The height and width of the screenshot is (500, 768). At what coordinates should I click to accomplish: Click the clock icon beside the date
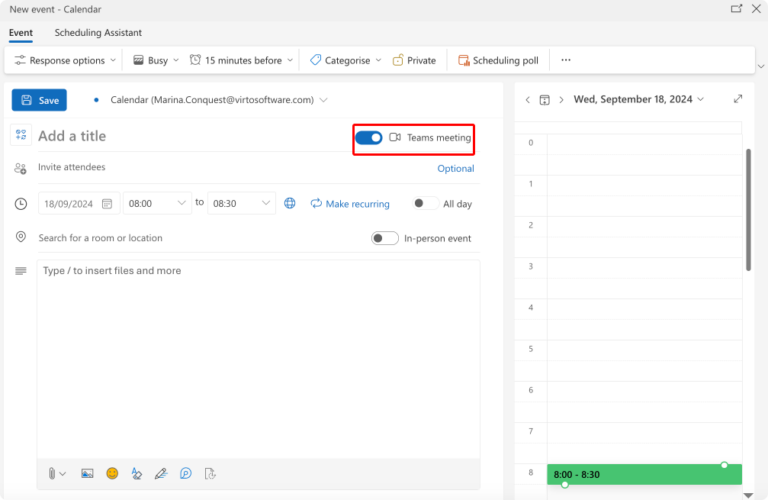21,204
